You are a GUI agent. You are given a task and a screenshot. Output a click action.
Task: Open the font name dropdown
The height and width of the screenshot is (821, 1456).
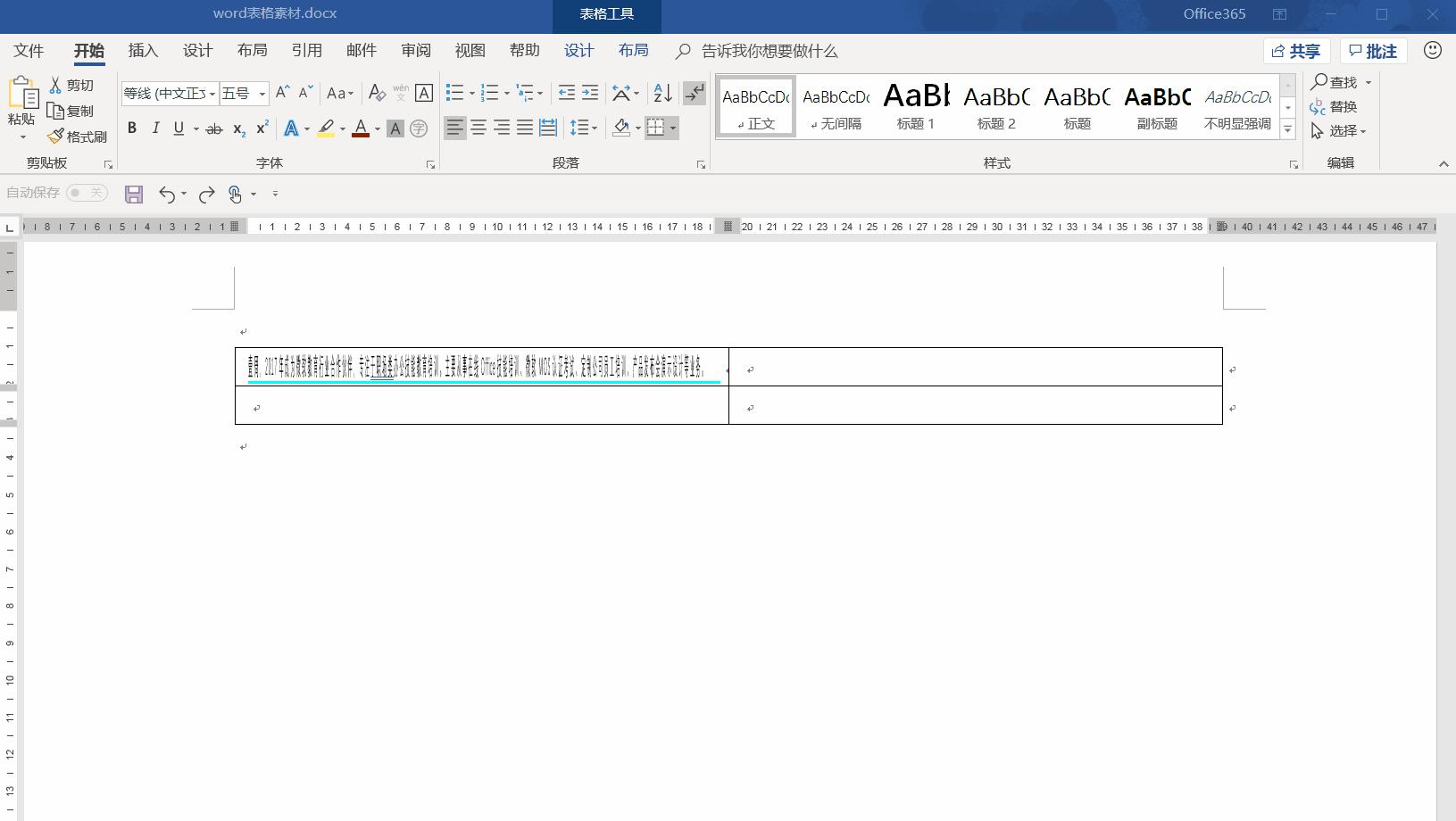pos(212,94)
